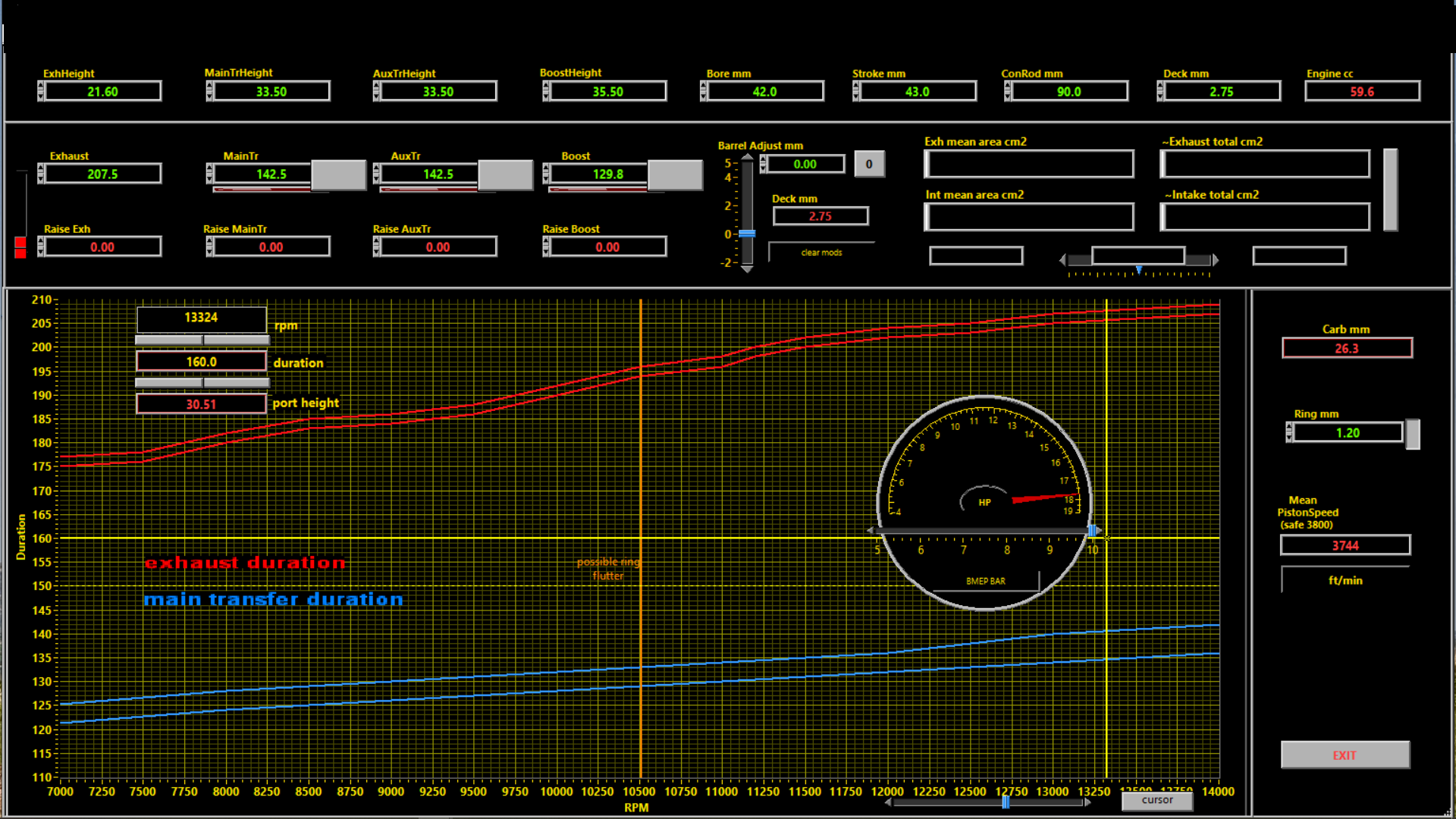Click the EXIT button
Viewport: 1456px width, 819px height.
(x=1345, y=755)
